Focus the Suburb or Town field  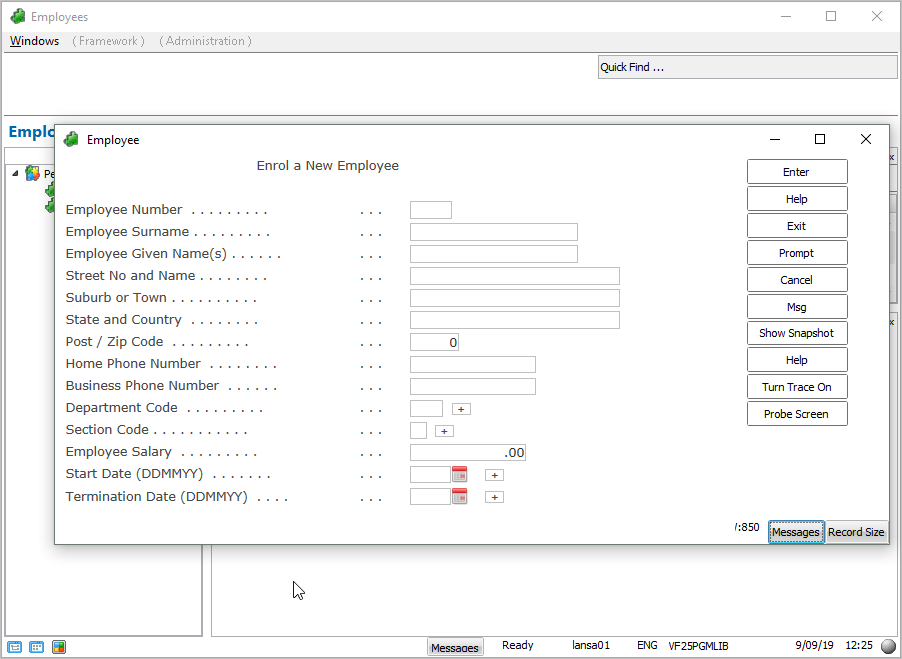point(515,298)
